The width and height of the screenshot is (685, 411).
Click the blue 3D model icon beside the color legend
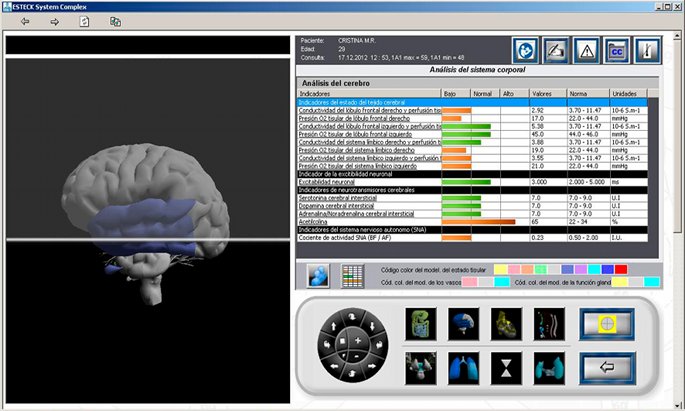coord(316,275)
